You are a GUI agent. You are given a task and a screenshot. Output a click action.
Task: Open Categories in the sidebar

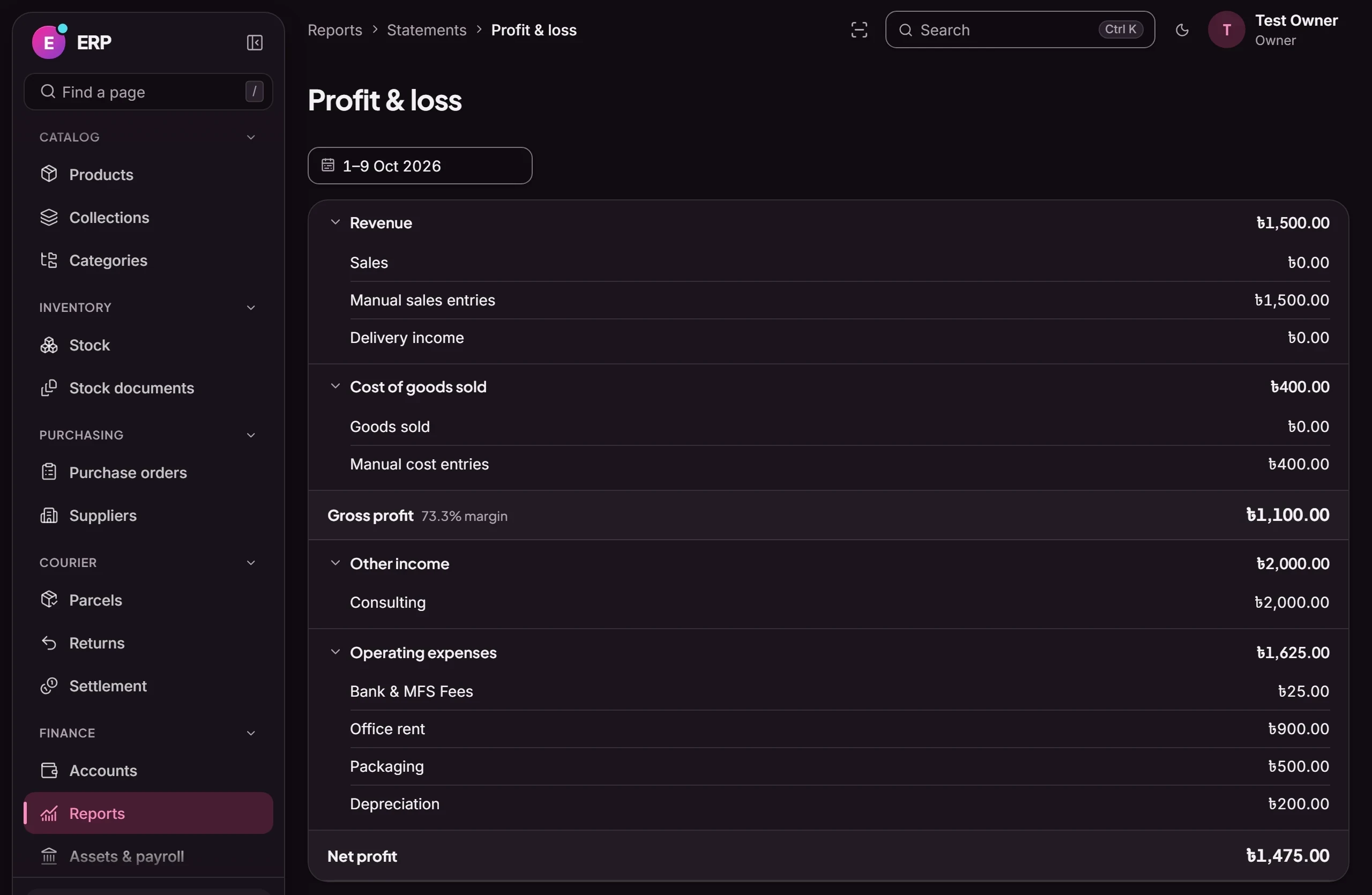click(x=148, y=260)
